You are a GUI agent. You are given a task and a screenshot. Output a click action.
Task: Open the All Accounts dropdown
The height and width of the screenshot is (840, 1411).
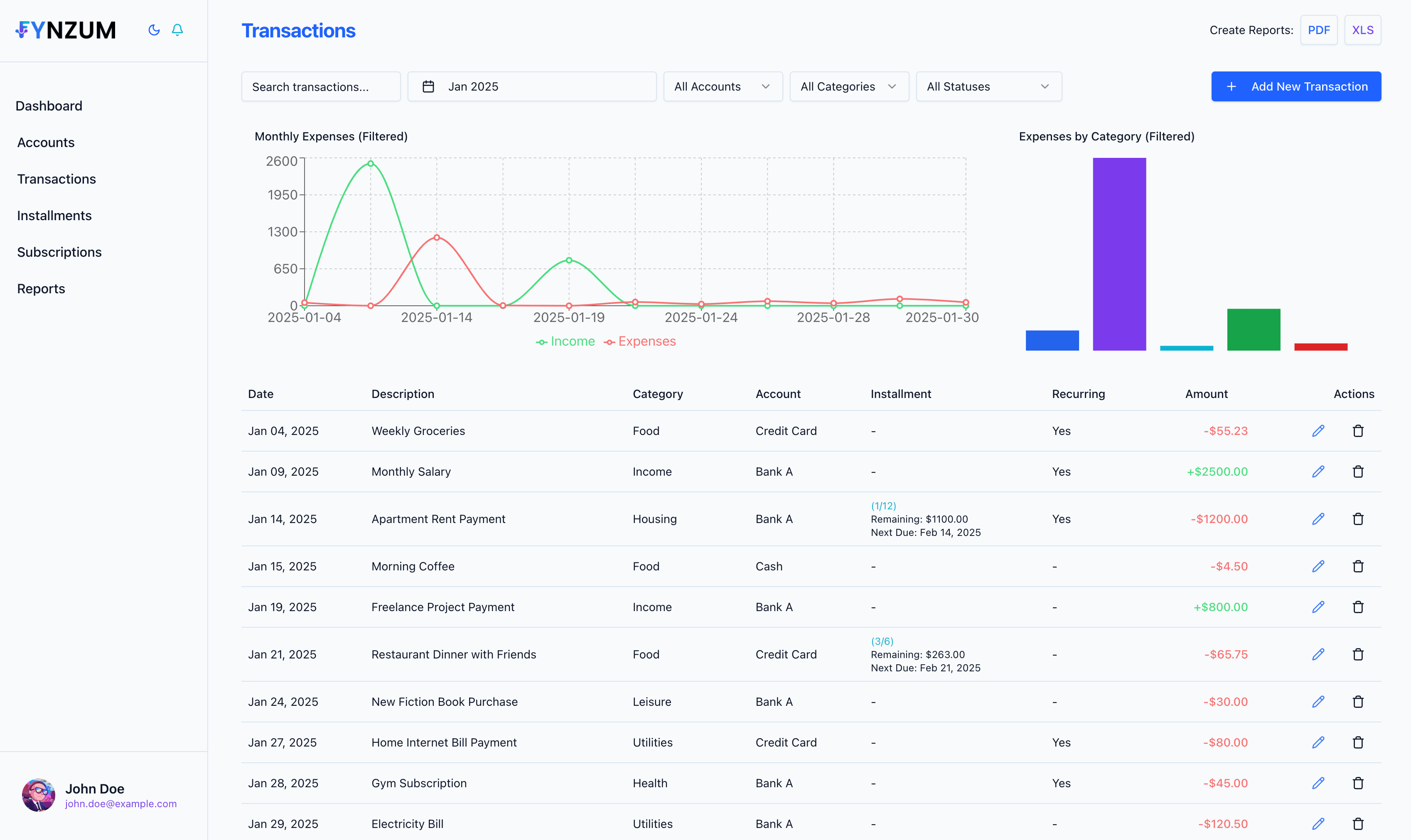click(x=723, y=86)
